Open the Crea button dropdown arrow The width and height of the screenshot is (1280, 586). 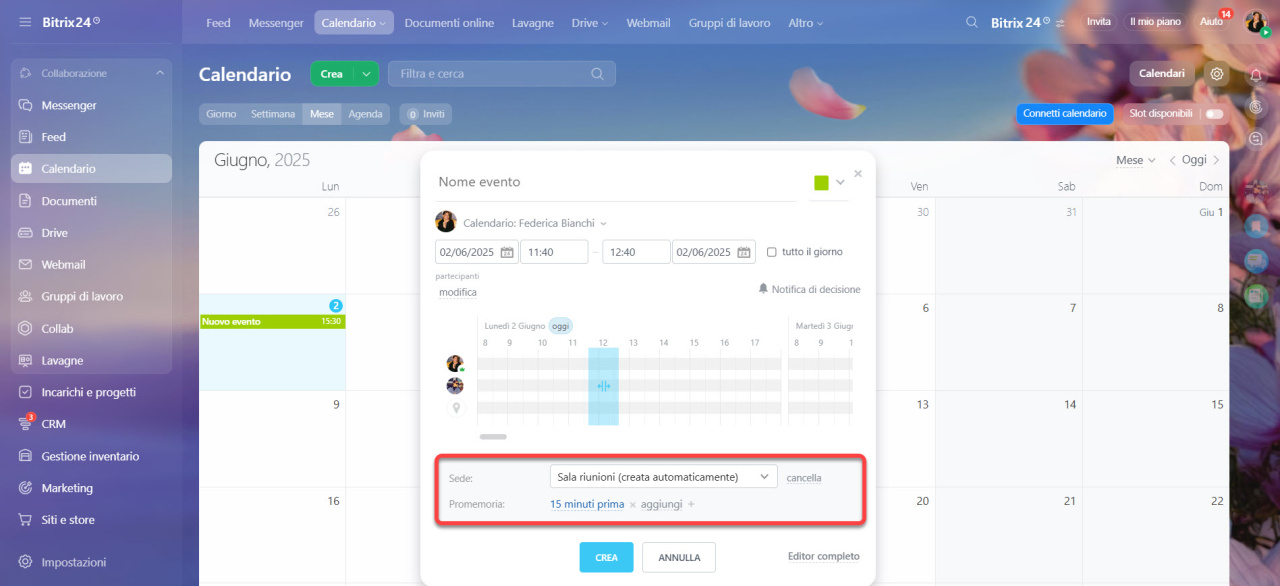click(x=367, y=74)
